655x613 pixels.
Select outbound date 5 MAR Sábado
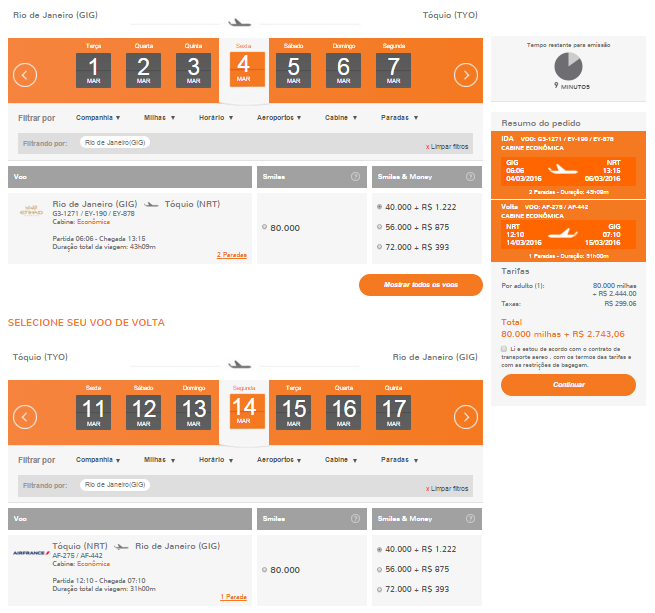pos(293,69)
